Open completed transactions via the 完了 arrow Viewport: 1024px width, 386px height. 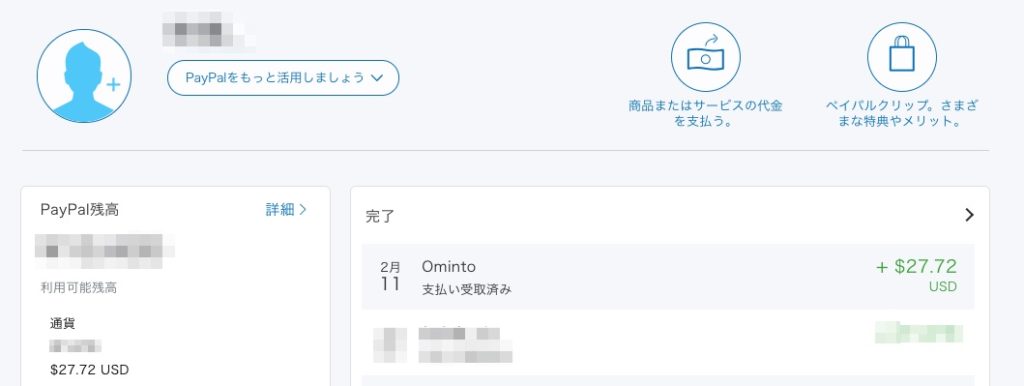[x=969, y=215]
